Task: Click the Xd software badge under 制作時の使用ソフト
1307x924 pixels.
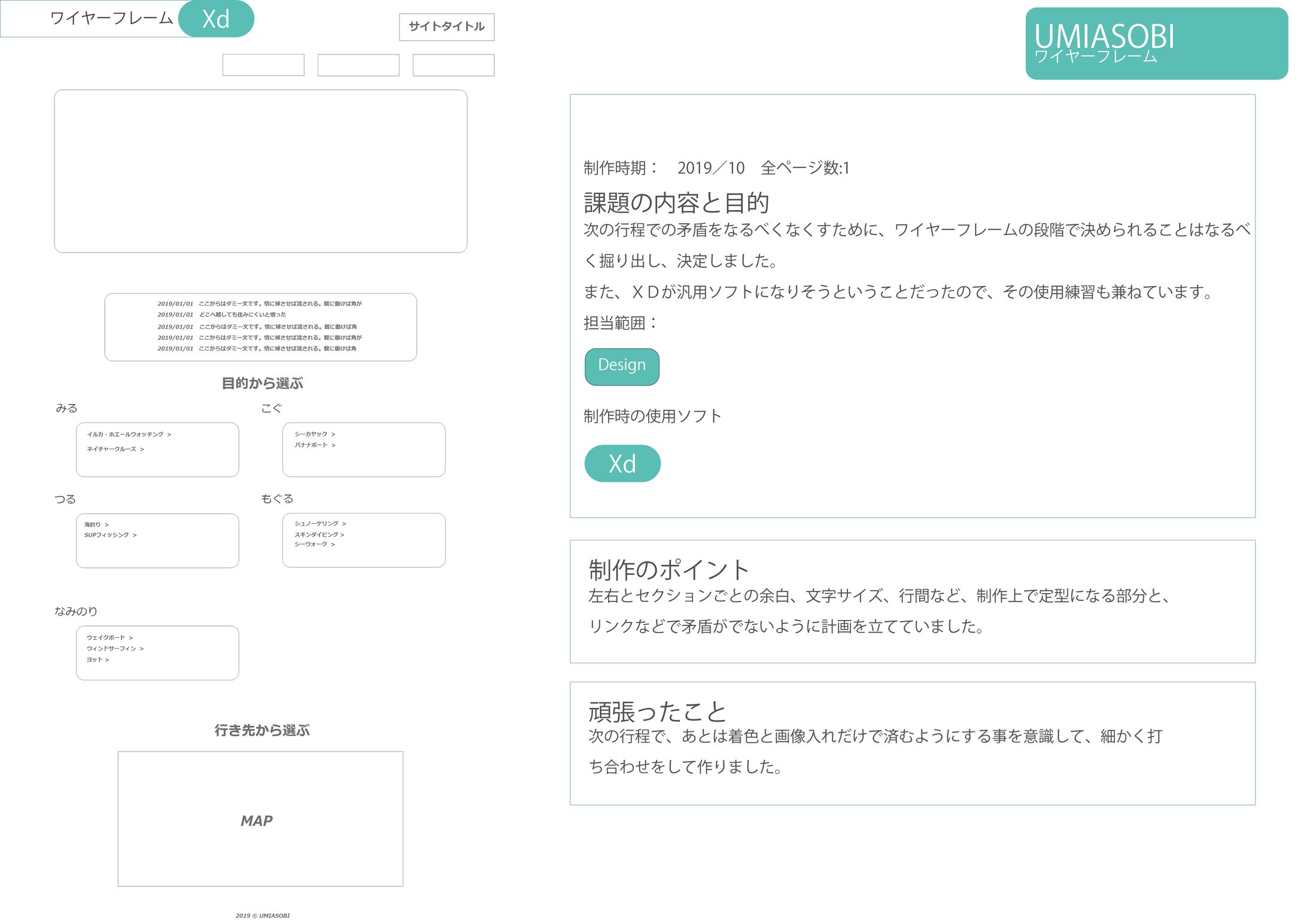Action: point(622,464)
